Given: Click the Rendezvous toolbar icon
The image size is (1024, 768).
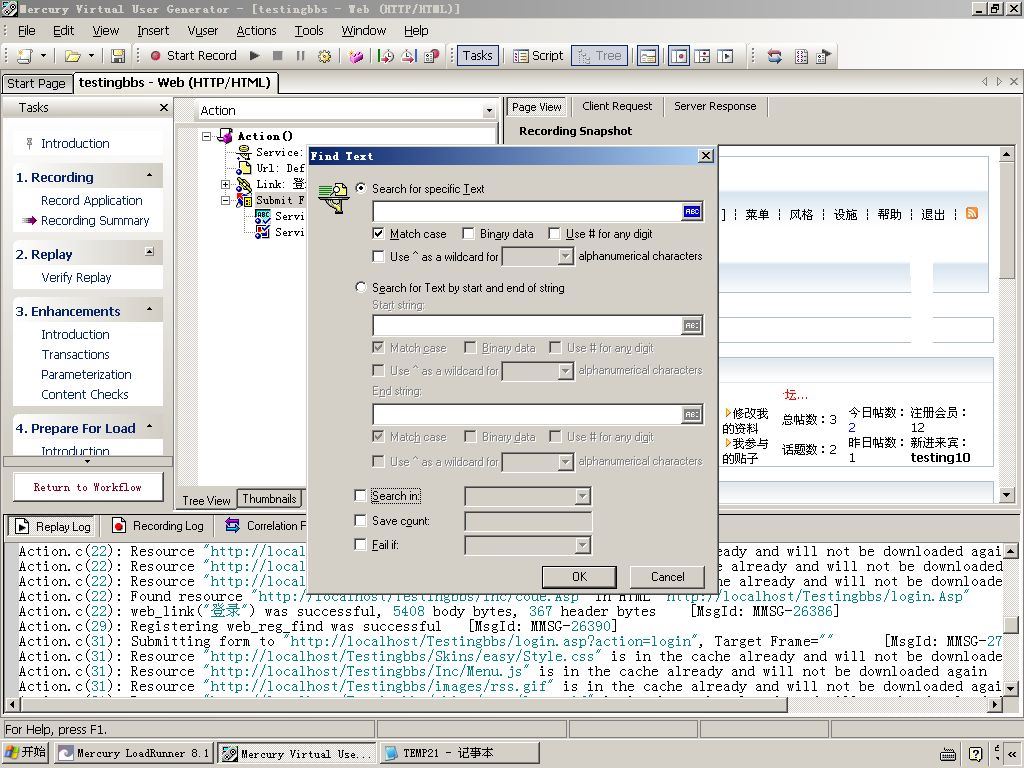Looking at the screenshot, I should click(x=431, y=56).
